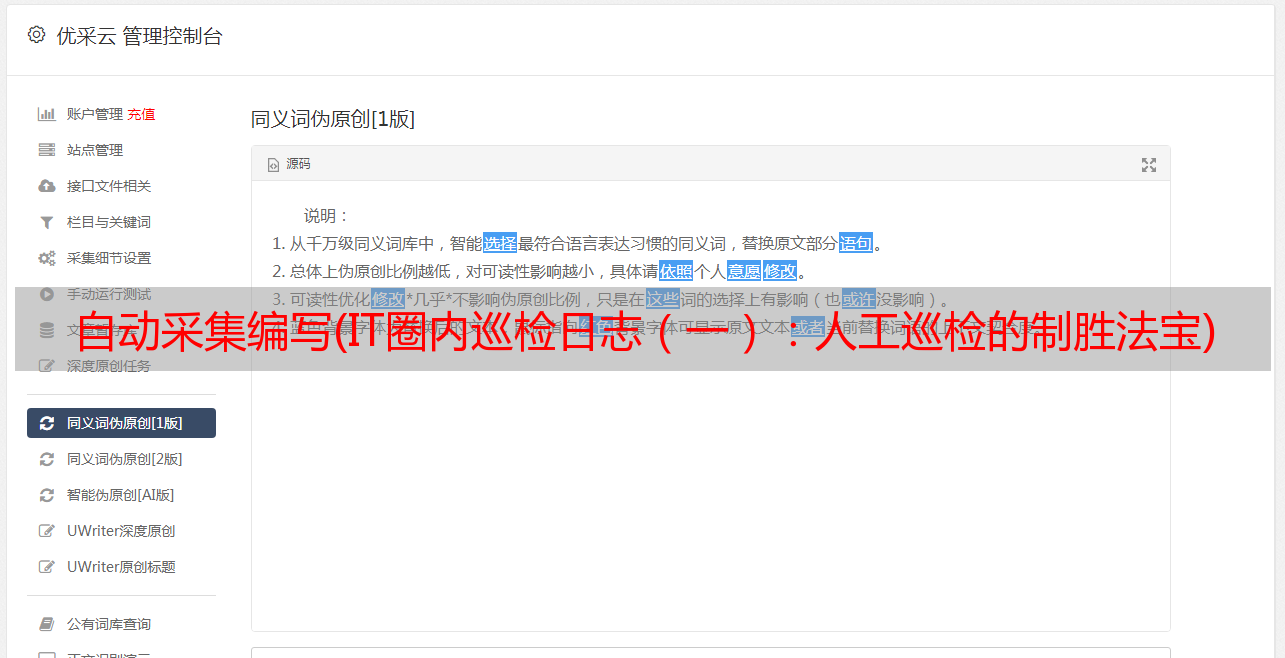This screenshot has height=658, width=1285.
Task: Click the gear icon beside 优采云 管理控制台
Action: tap(37, 35)
